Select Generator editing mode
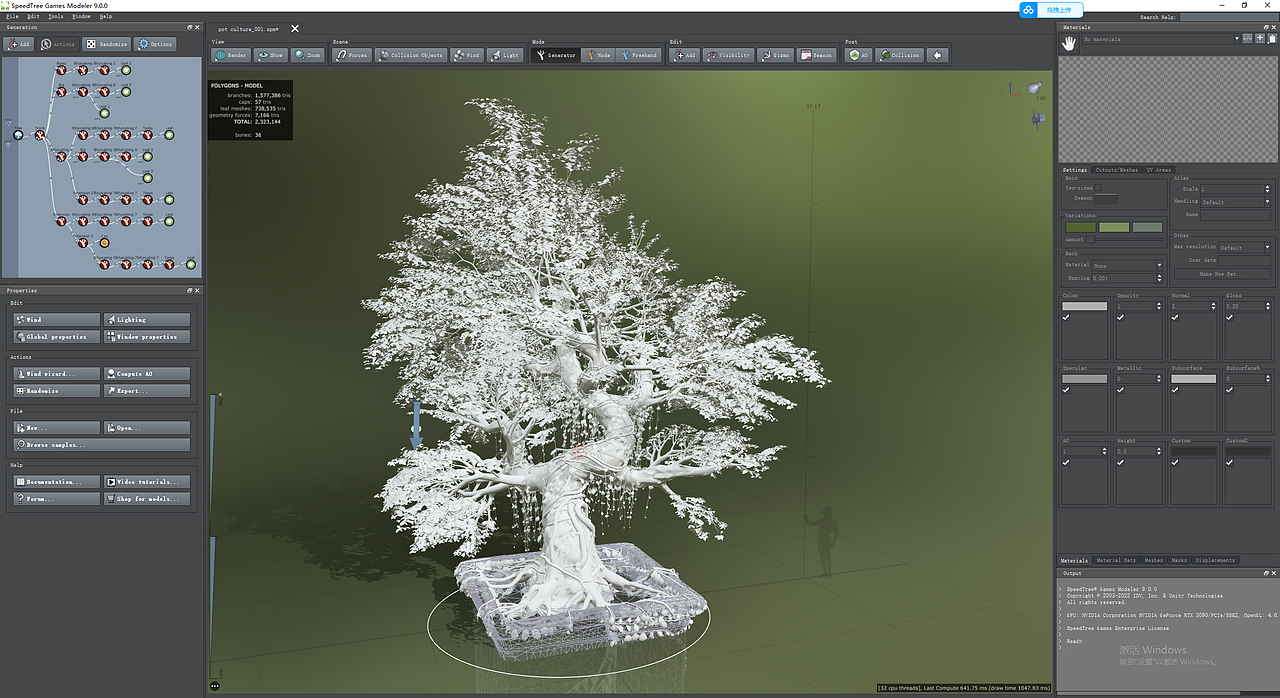The image size is (1280, 698). tap(555, 55)
